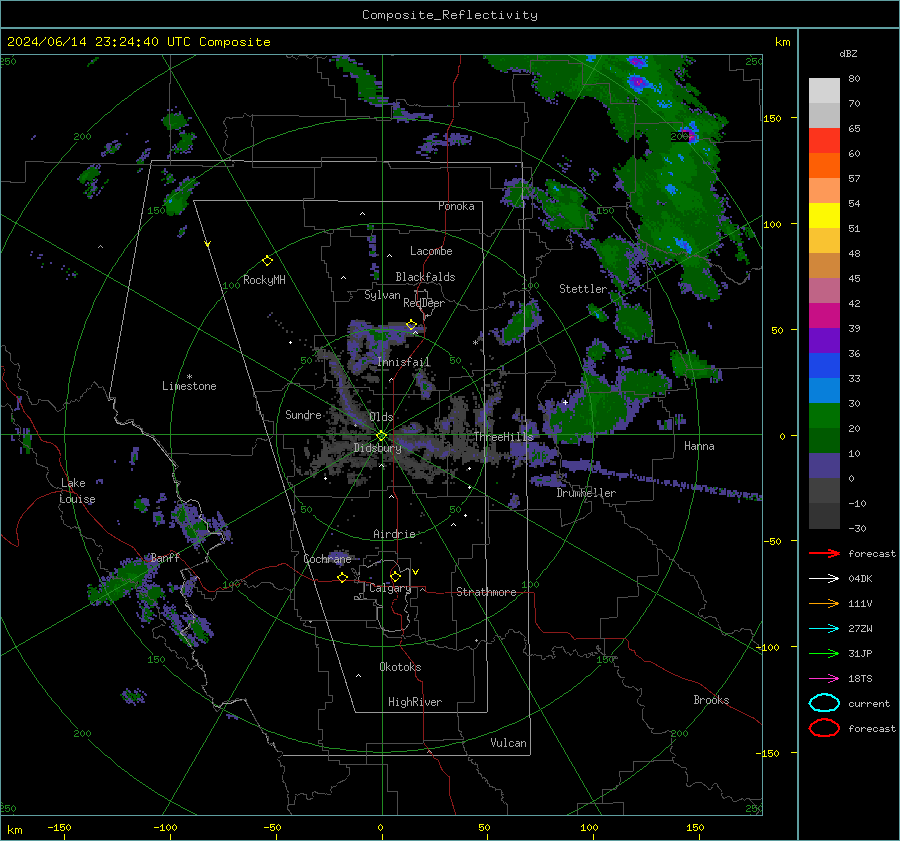Click the RedDeer city label
The height and width of the screenshot is (841, 900).
[x=424, y=303]
